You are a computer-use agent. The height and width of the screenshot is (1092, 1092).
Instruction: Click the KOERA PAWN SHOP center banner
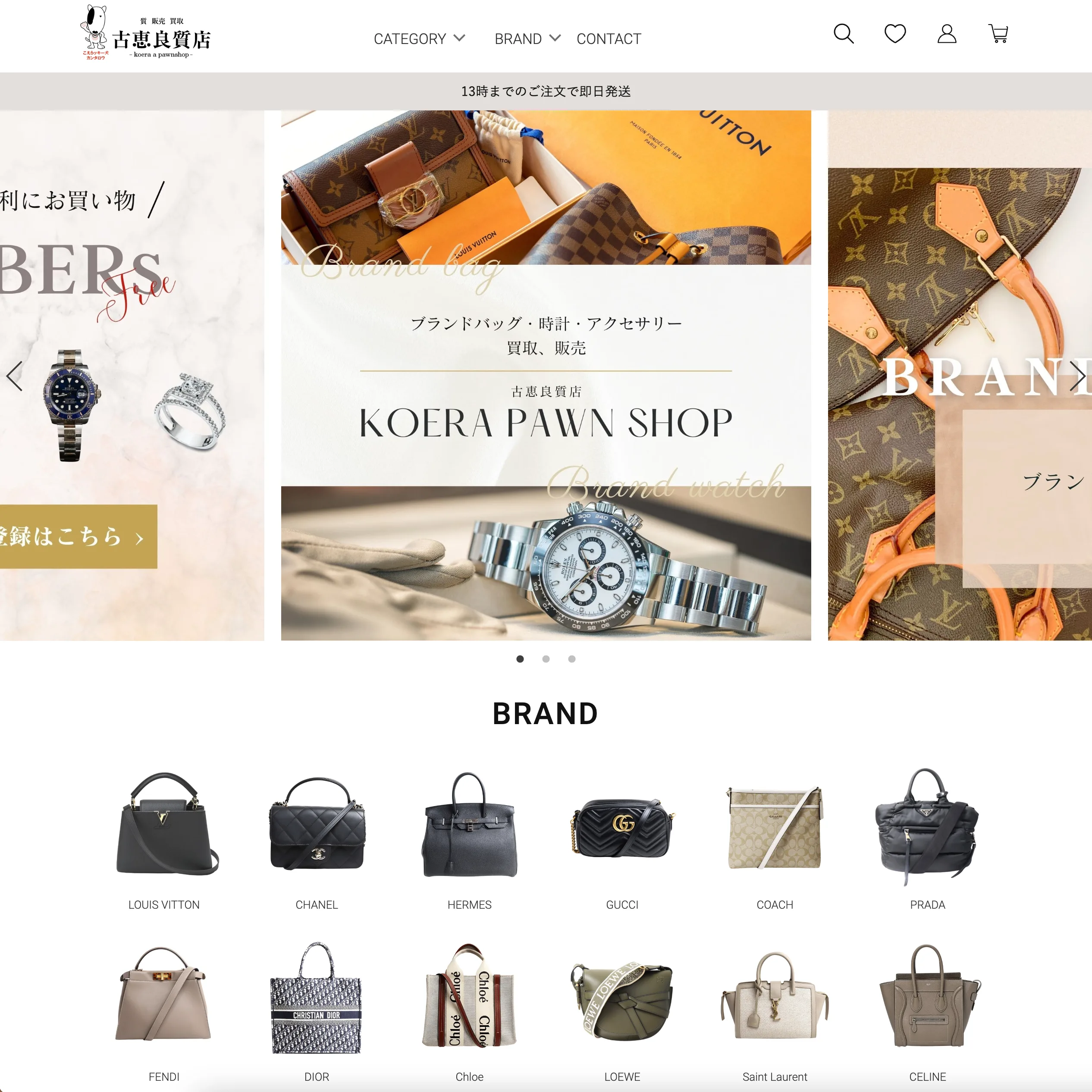(546, 375)
